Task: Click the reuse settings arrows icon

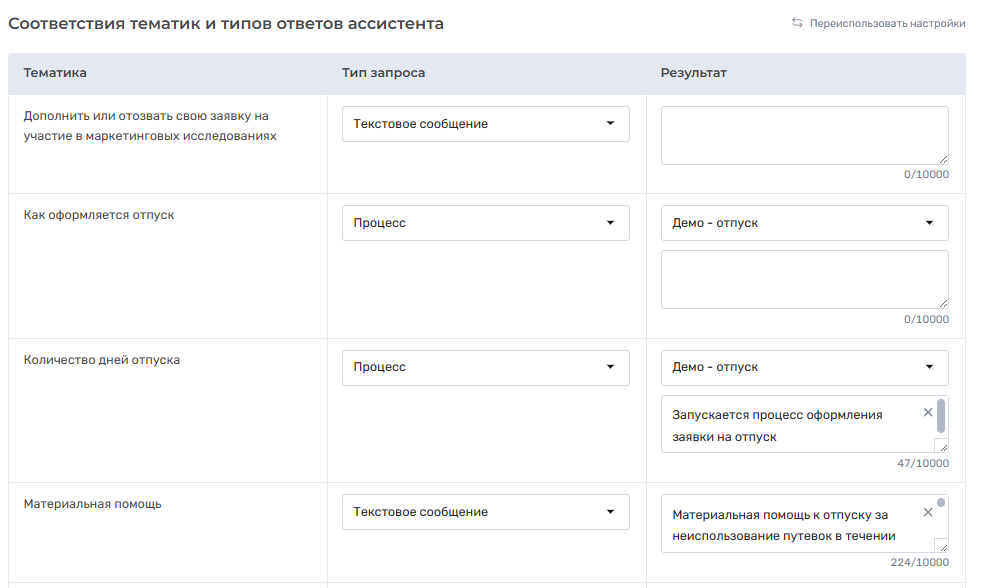Action: click(x=797, y=23)
